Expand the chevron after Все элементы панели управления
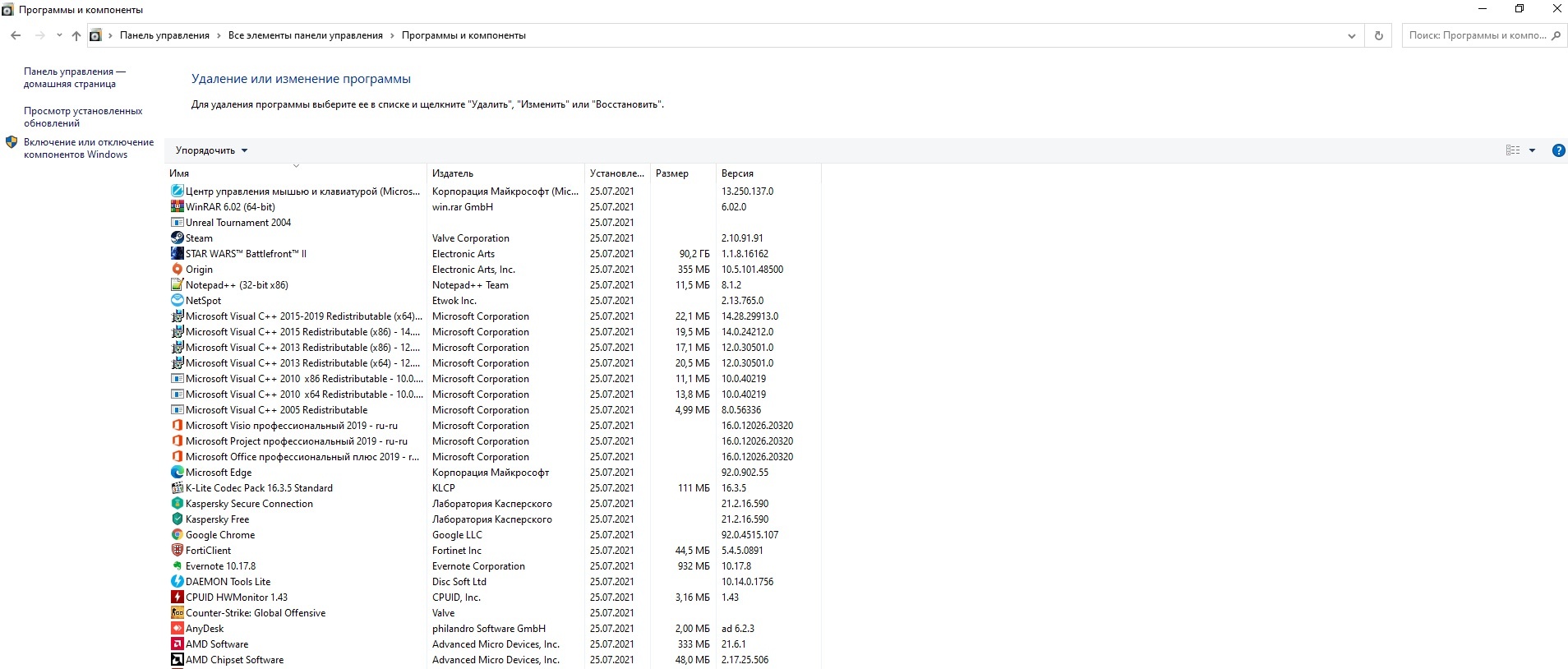1568x669 pixels. point(392,35)
